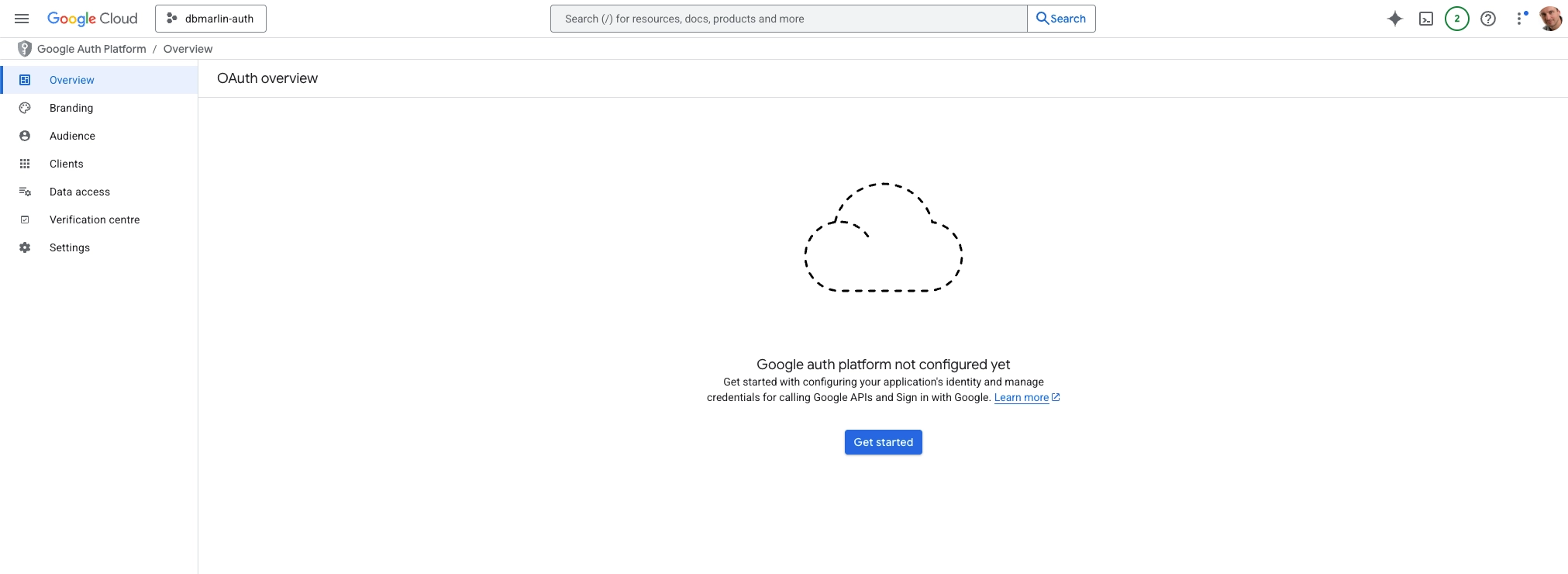
Task: Open the three-dot settings and utilities menu
Action: (1520, 19)
